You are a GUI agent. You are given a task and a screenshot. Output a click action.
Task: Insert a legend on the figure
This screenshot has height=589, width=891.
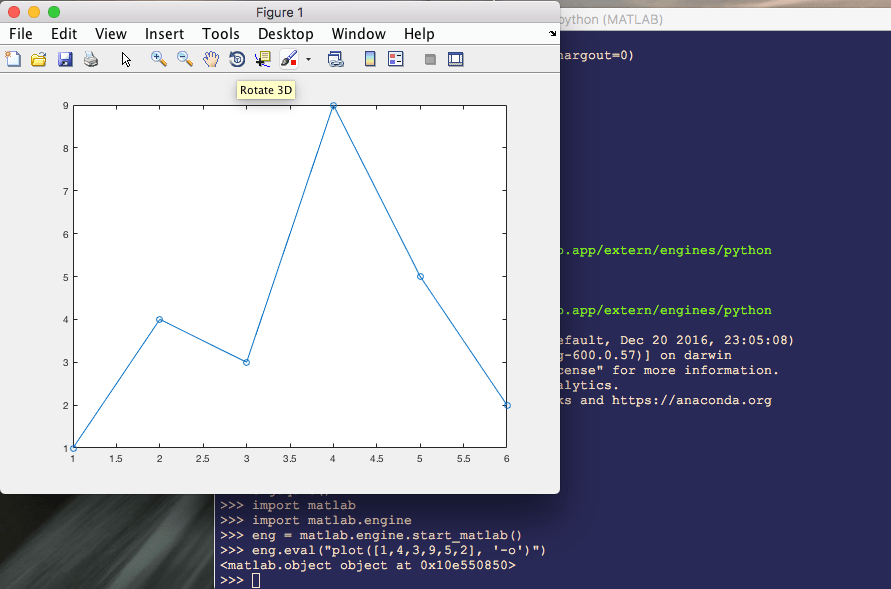[394, 59]
